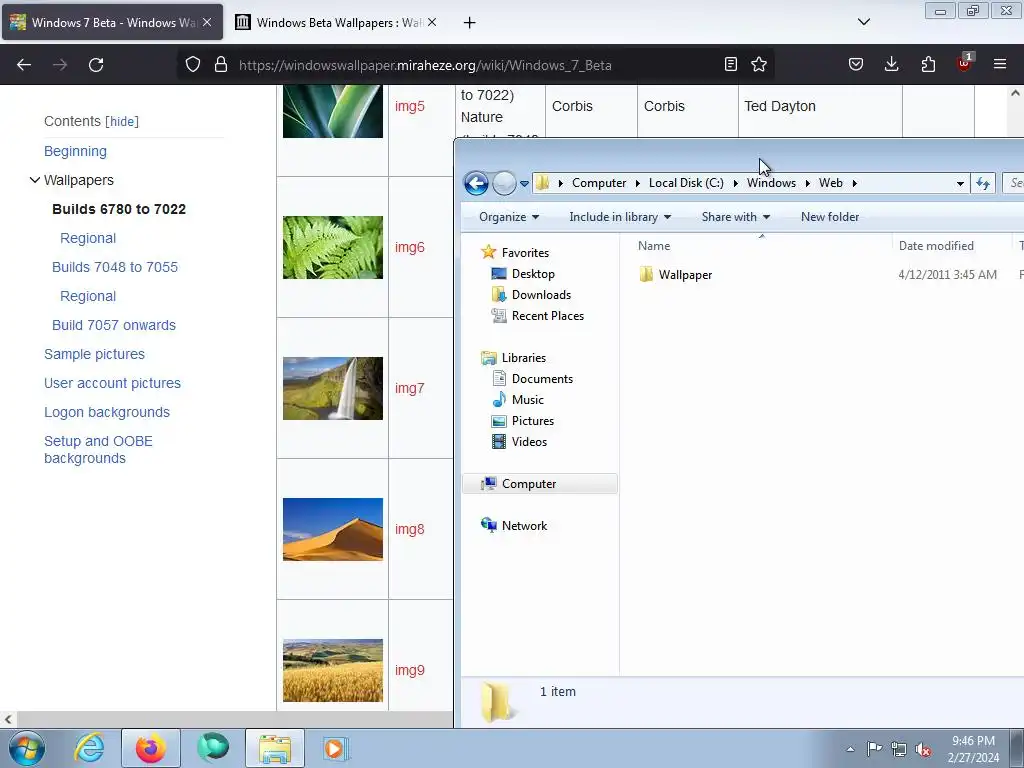Open the tracking protection shield icon
The height and width of the screenshot is (768, 1024).
coord(193,65)
